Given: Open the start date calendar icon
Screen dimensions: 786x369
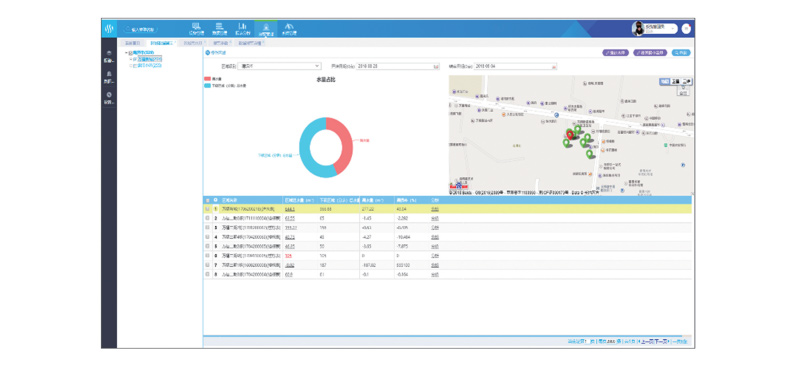Looking at the screenshot, I should [x=436, y=66].
